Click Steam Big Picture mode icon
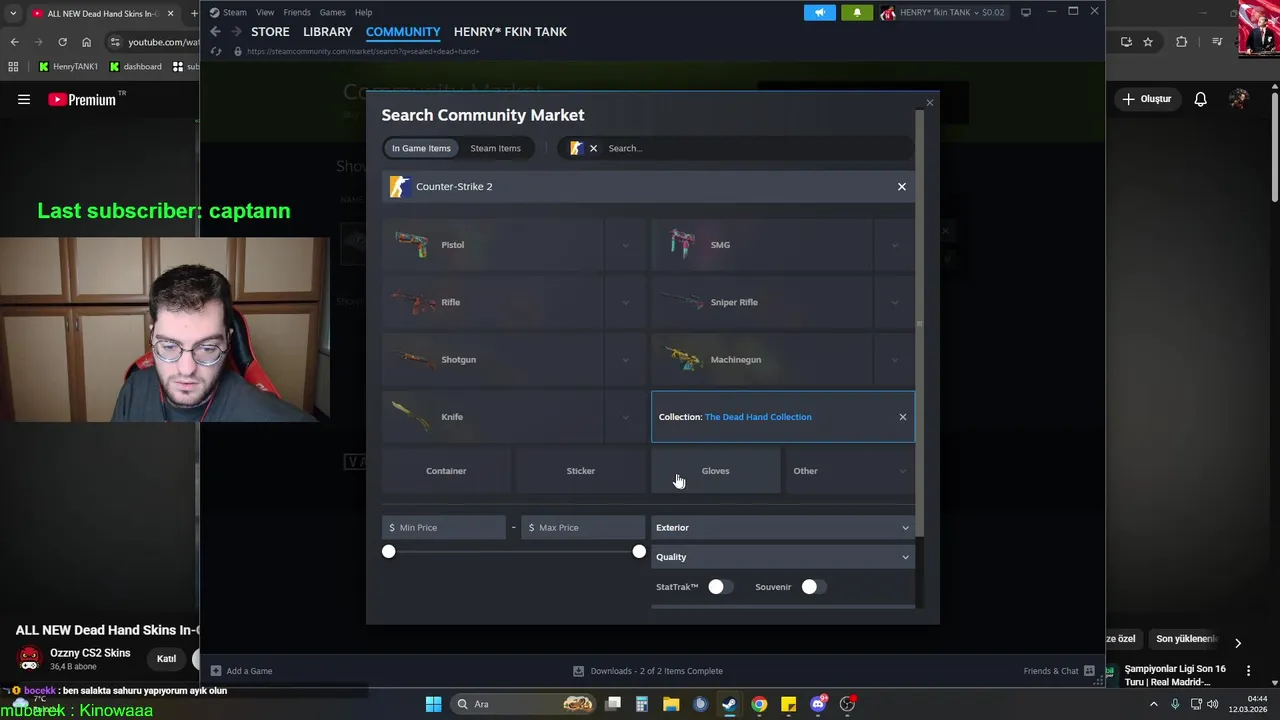The width and height of the screenshot is (1280, 720). pos(1025,12)
